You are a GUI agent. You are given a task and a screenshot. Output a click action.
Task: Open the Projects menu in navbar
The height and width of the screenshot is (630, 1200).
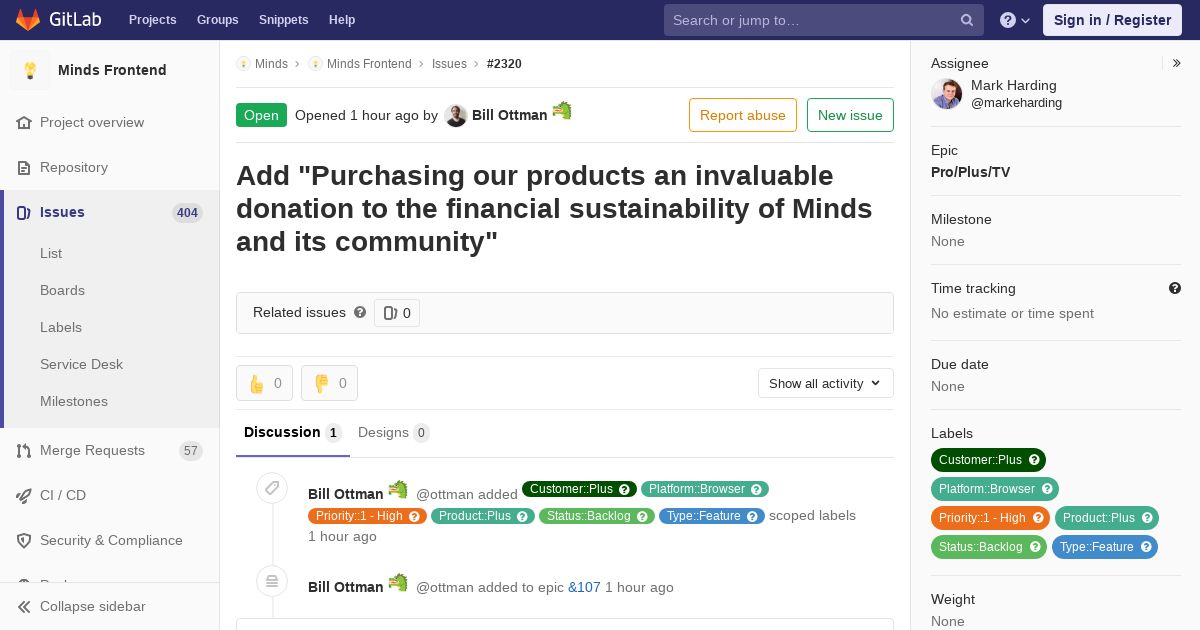(x=152, y=20)
